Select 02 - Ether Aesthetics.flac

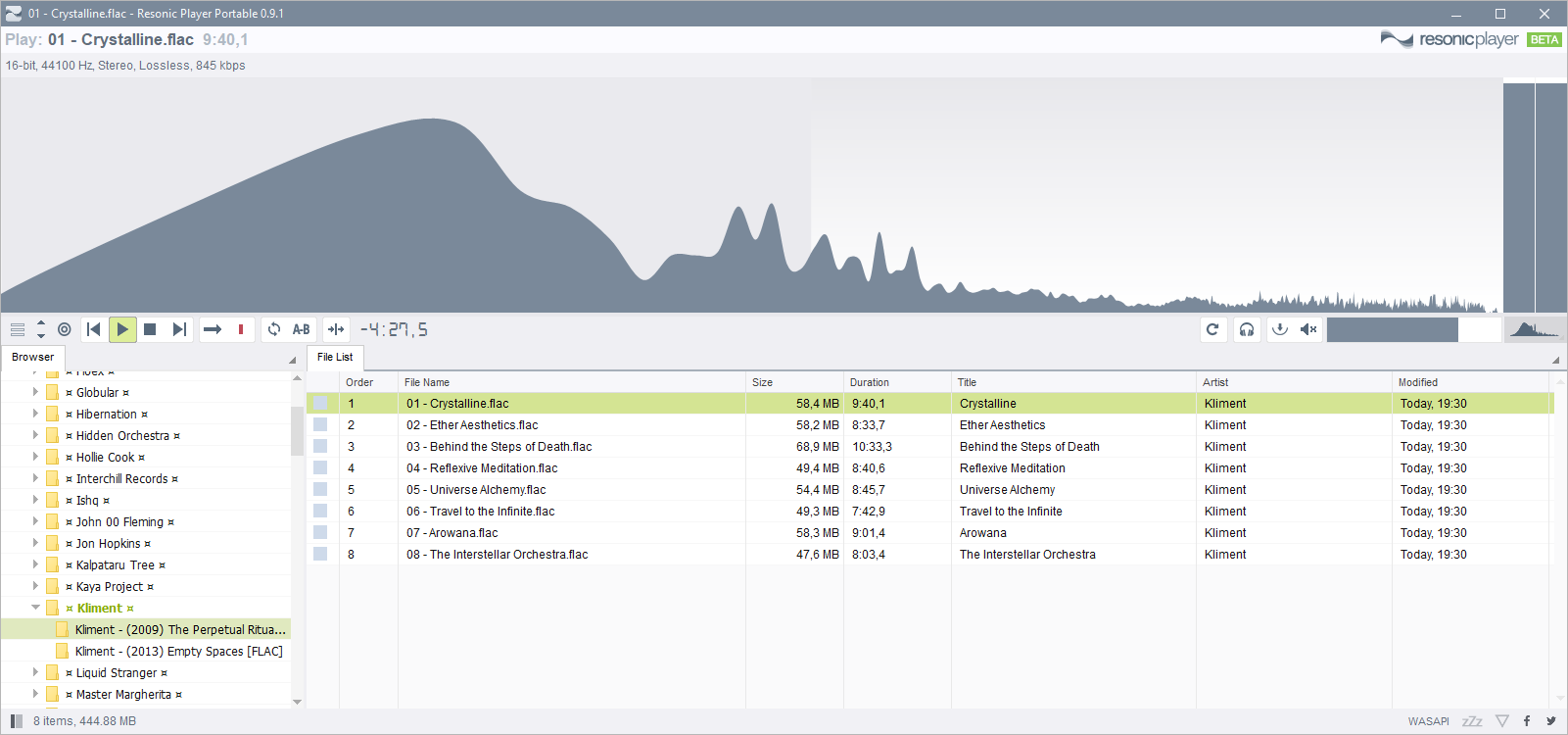(x=472, y=425)
